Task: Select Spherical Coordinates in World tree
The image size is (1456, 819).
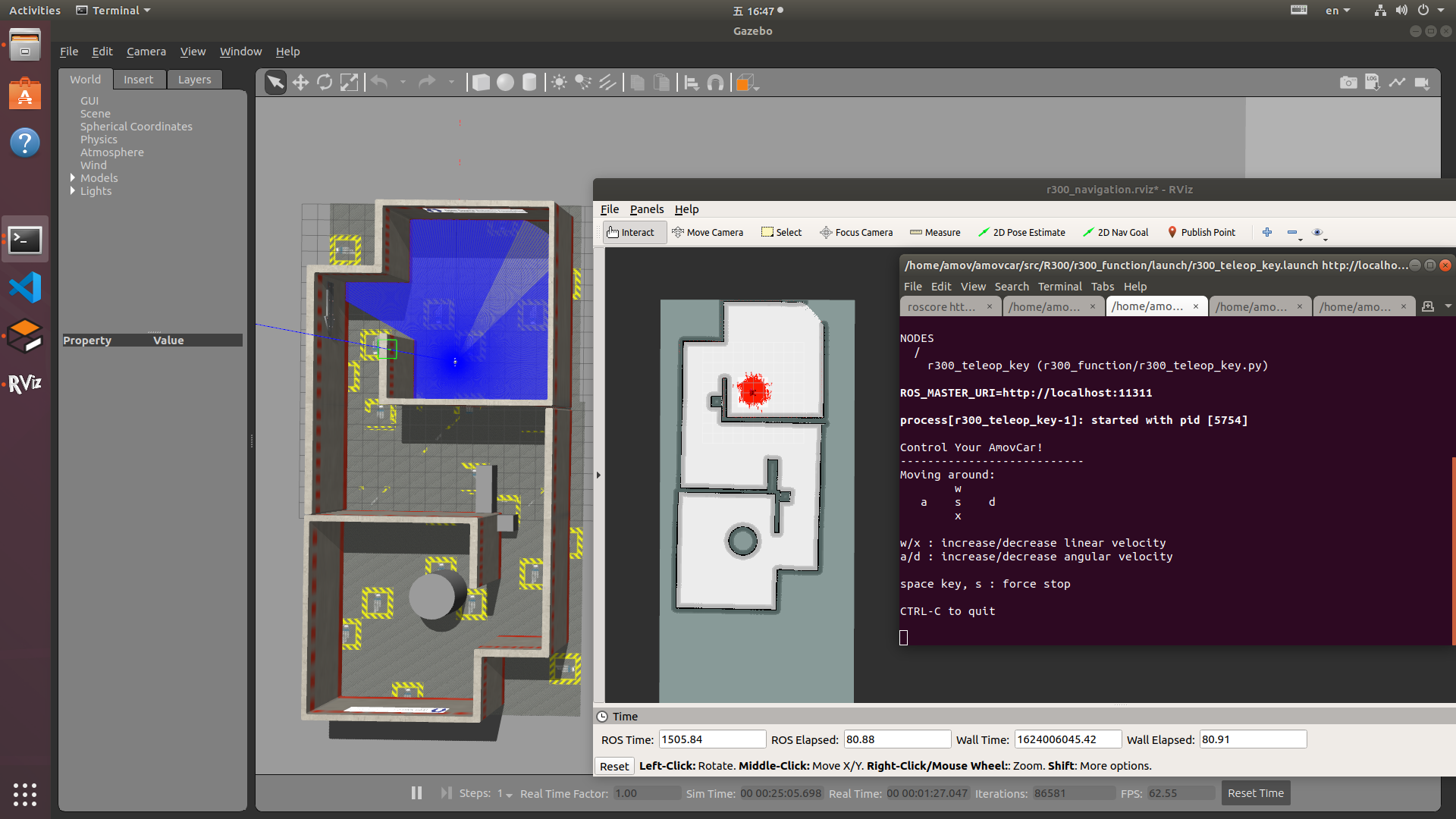Action: 136,127
